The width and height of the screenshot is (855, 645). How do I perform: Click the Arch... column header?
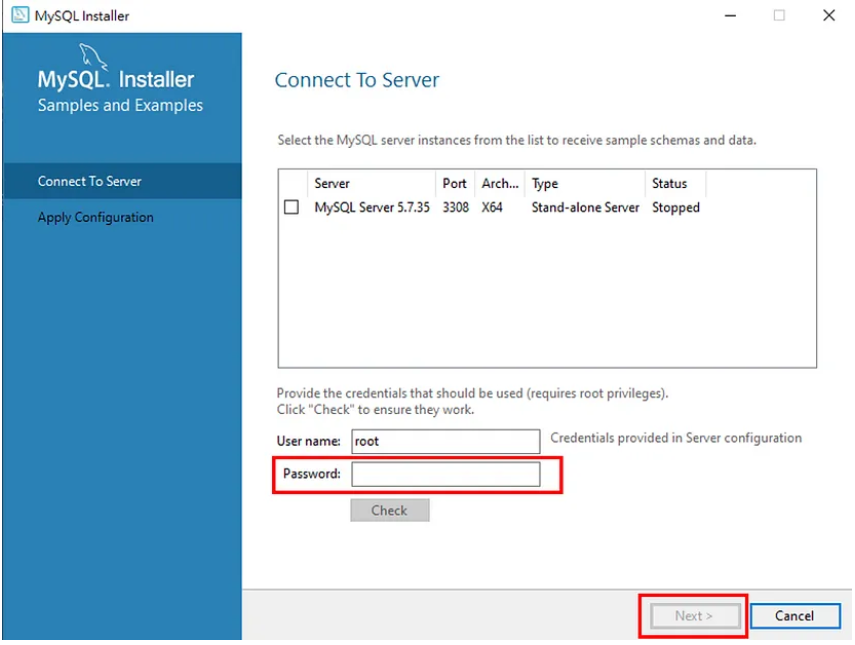click(499, 184)
